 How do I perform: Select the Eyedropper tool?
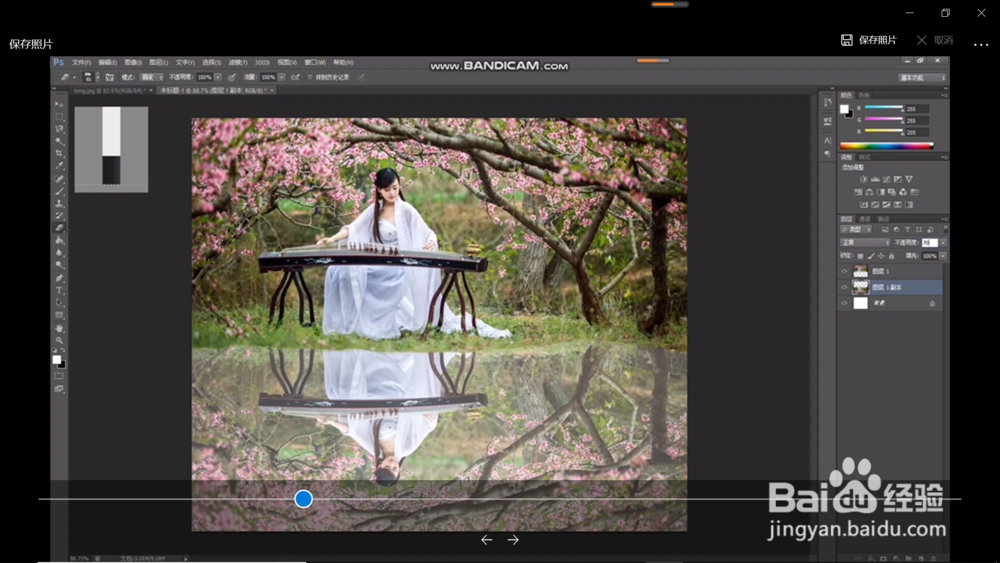pos(59,166)
